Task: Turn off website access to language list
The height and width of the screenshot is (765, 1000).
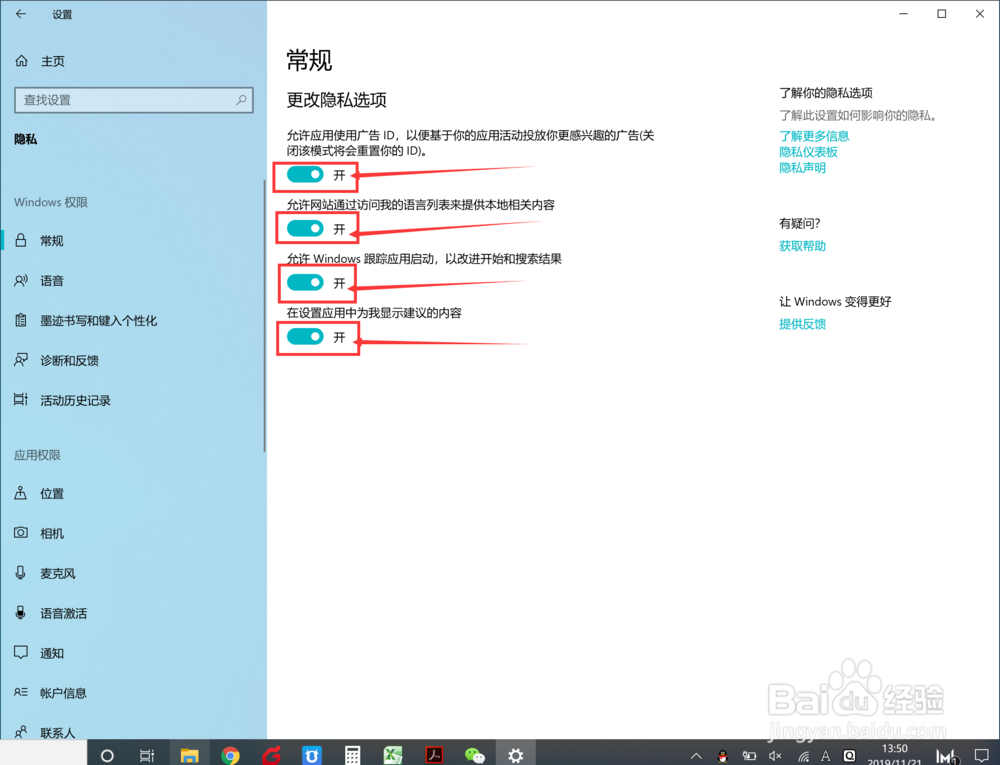Action: click(x=305, y=228)
